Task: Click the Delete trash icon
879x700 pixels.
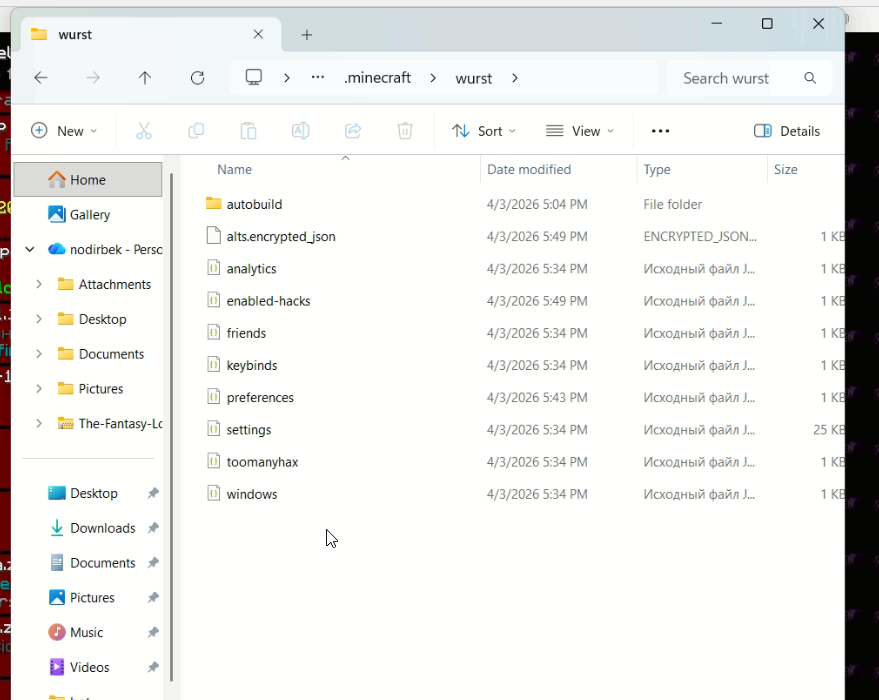Action: pos(405,131)
